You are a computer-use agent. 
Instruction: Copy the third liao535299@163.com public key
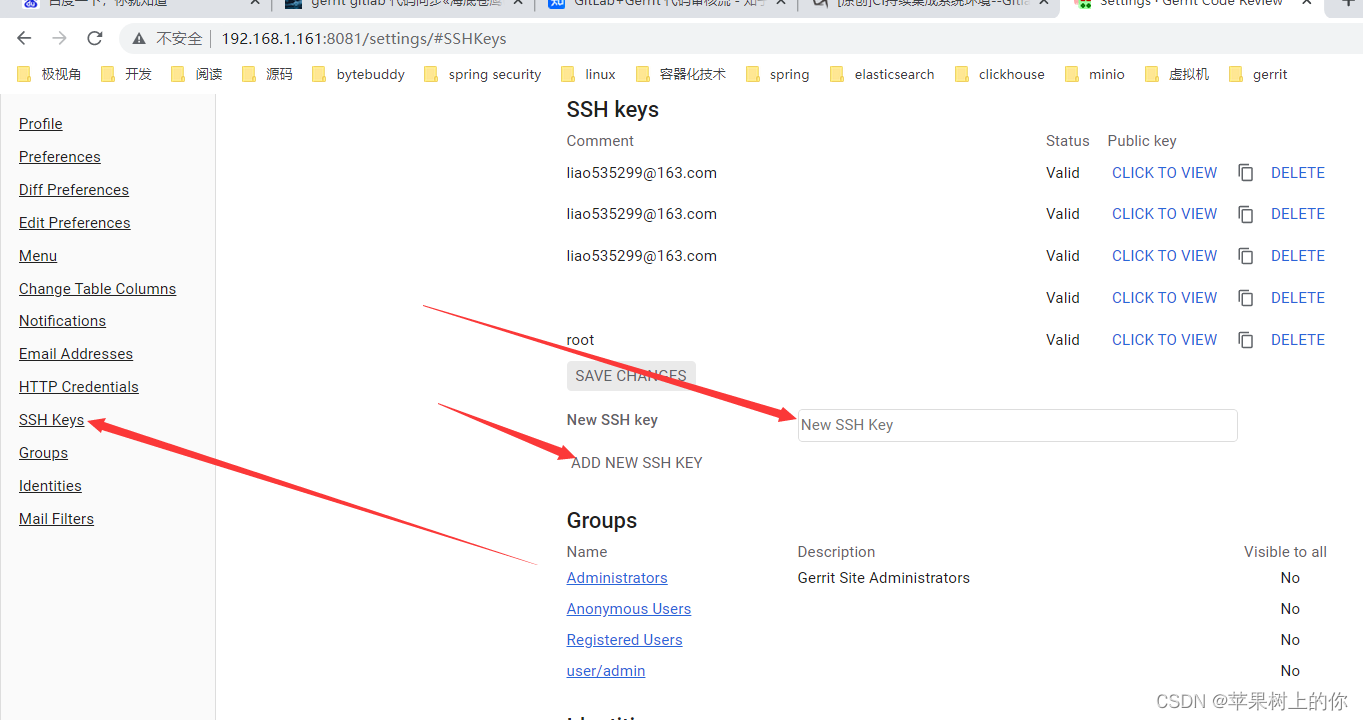1246,256
